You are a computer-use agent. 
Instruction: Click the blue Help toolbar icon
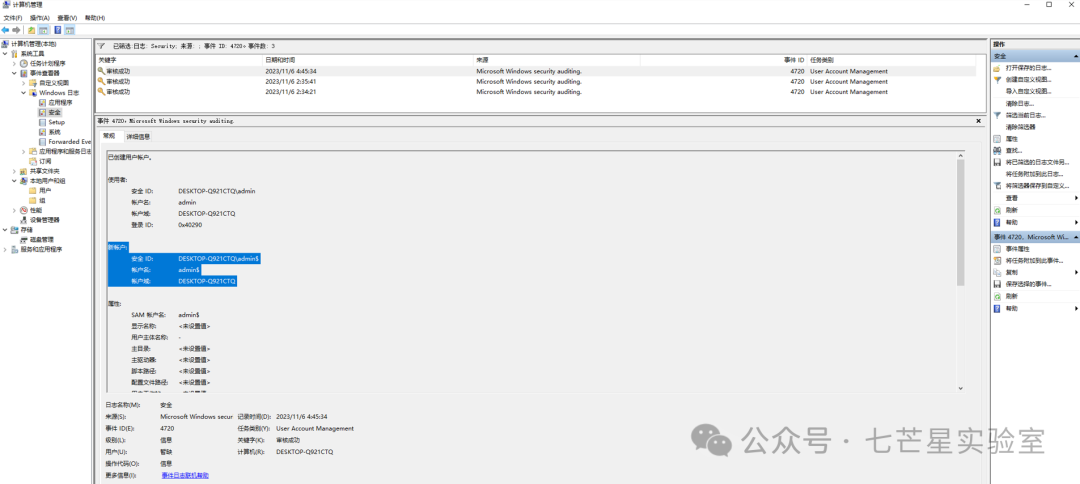coord(58,30)
